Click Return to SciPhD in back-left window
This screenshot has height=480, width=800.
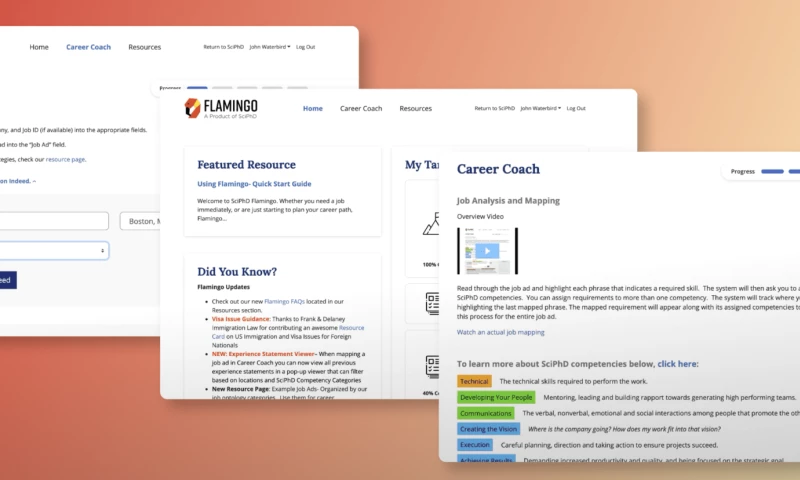[x=223, y=47]
